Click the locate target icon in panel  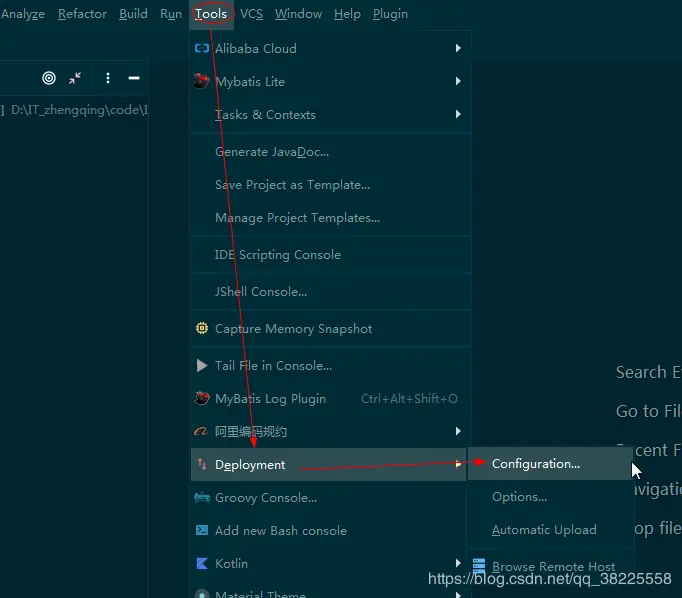pos(49,78)
